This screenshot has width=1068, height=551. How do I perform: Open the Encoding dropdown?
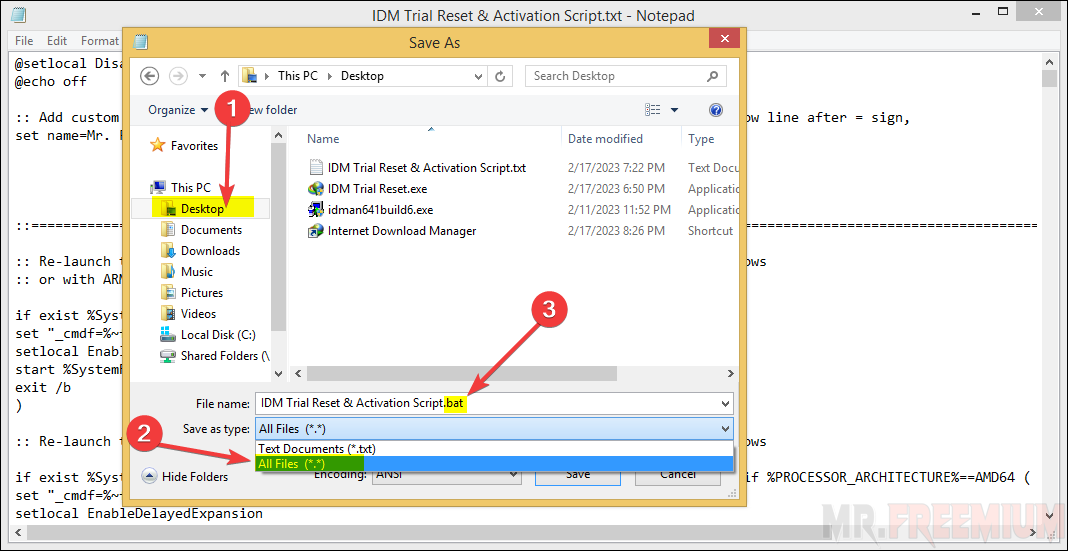pyautogui.click(x=447, y=475)
